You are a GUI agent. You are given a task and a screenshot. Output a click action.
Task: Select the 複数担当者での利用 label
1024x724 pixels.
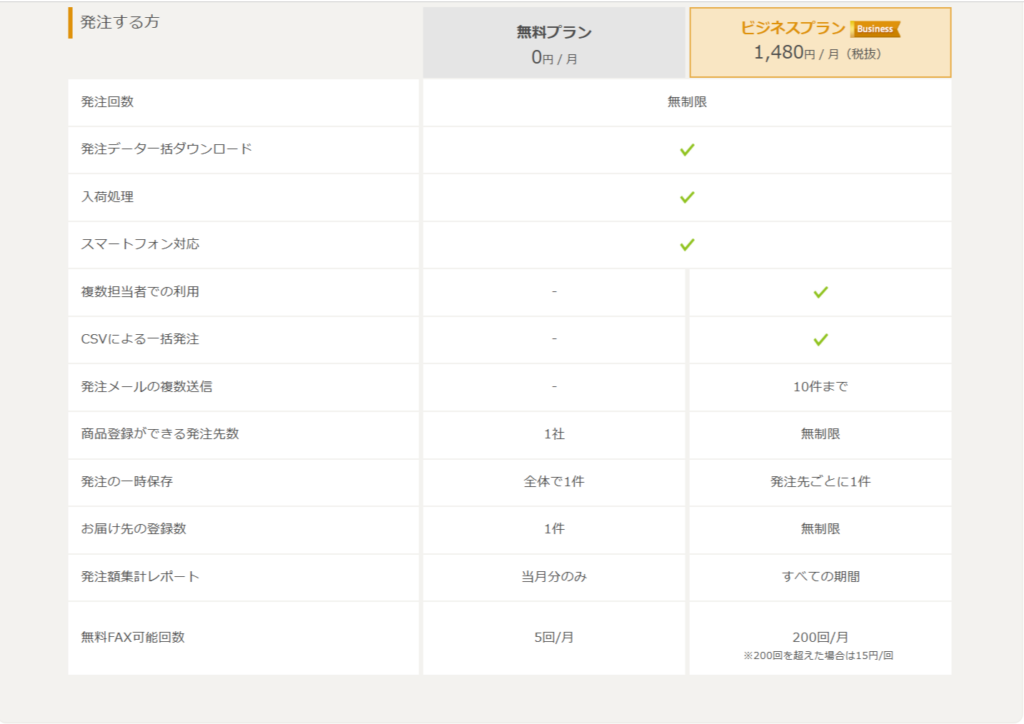pos(140,292)
